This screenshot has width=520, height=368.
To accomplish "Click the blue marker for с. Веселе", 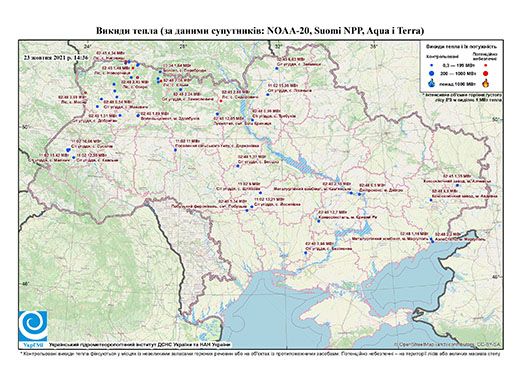I will click(238, 166).
